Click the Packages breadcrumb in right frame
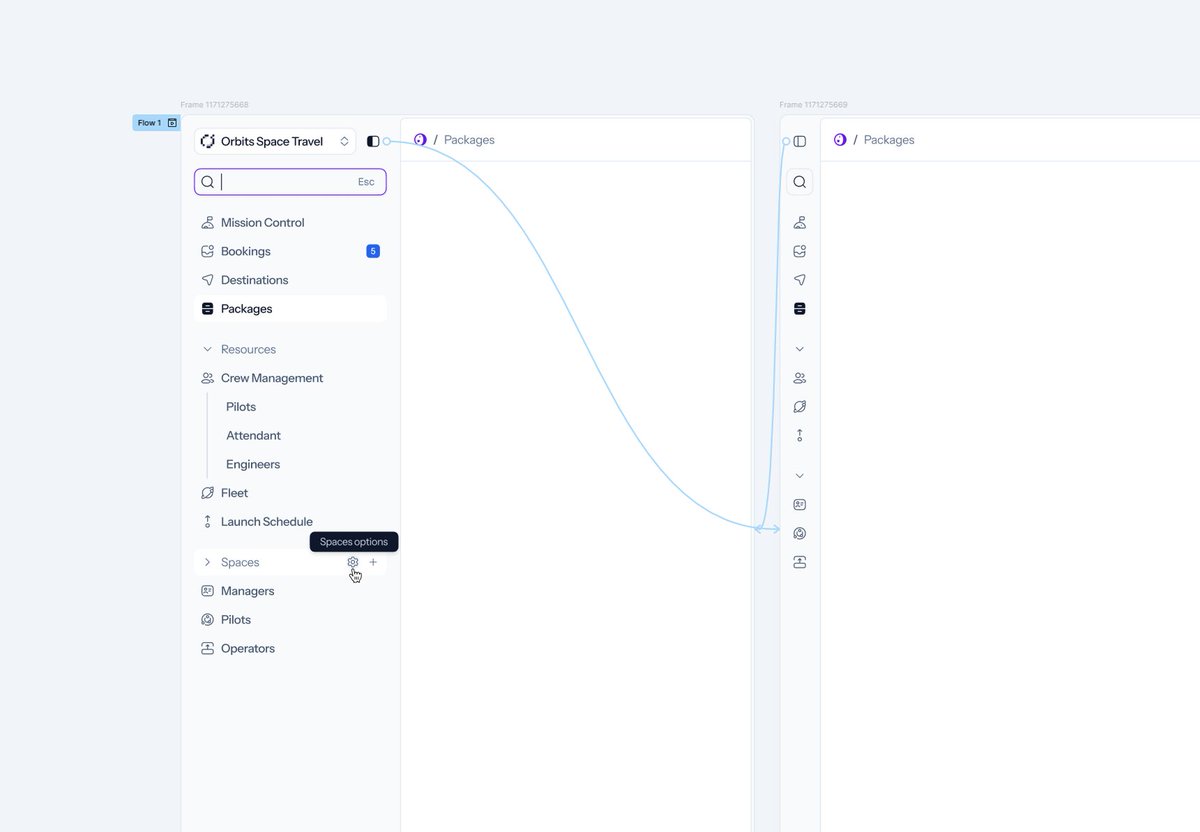 click(889, 140)
